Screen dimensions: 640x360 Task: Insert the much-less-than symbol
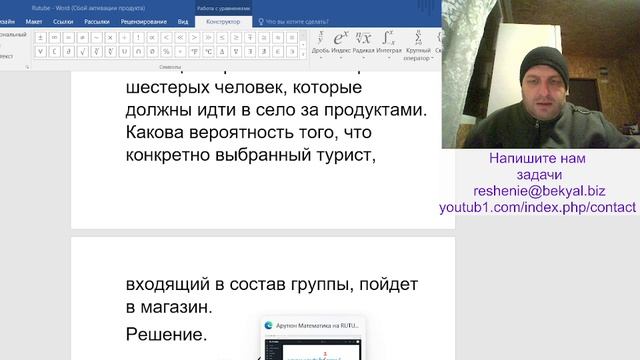pos(180,38)
